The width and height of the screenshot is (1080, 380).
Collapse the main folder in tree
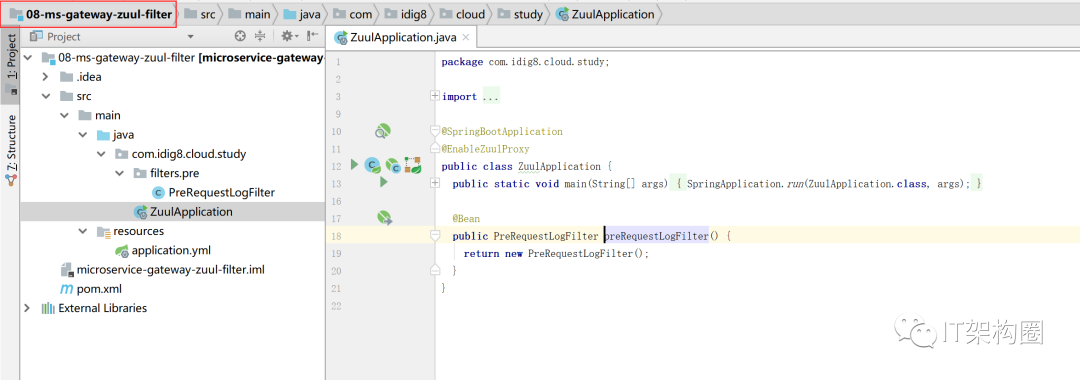coord(64,116)
